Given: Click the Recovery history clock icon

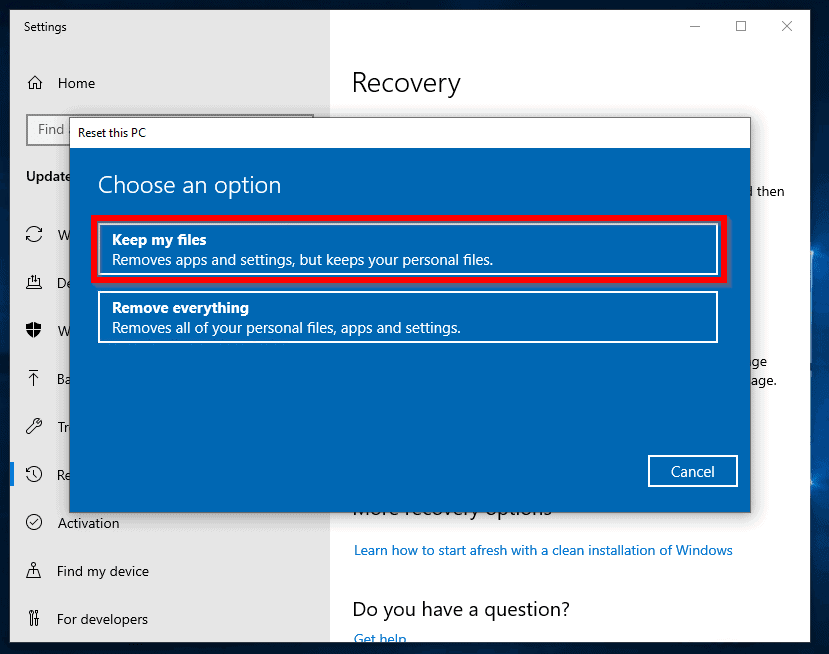Looking at the screenshot, I should pyautogui.click(x=34, y=474).
